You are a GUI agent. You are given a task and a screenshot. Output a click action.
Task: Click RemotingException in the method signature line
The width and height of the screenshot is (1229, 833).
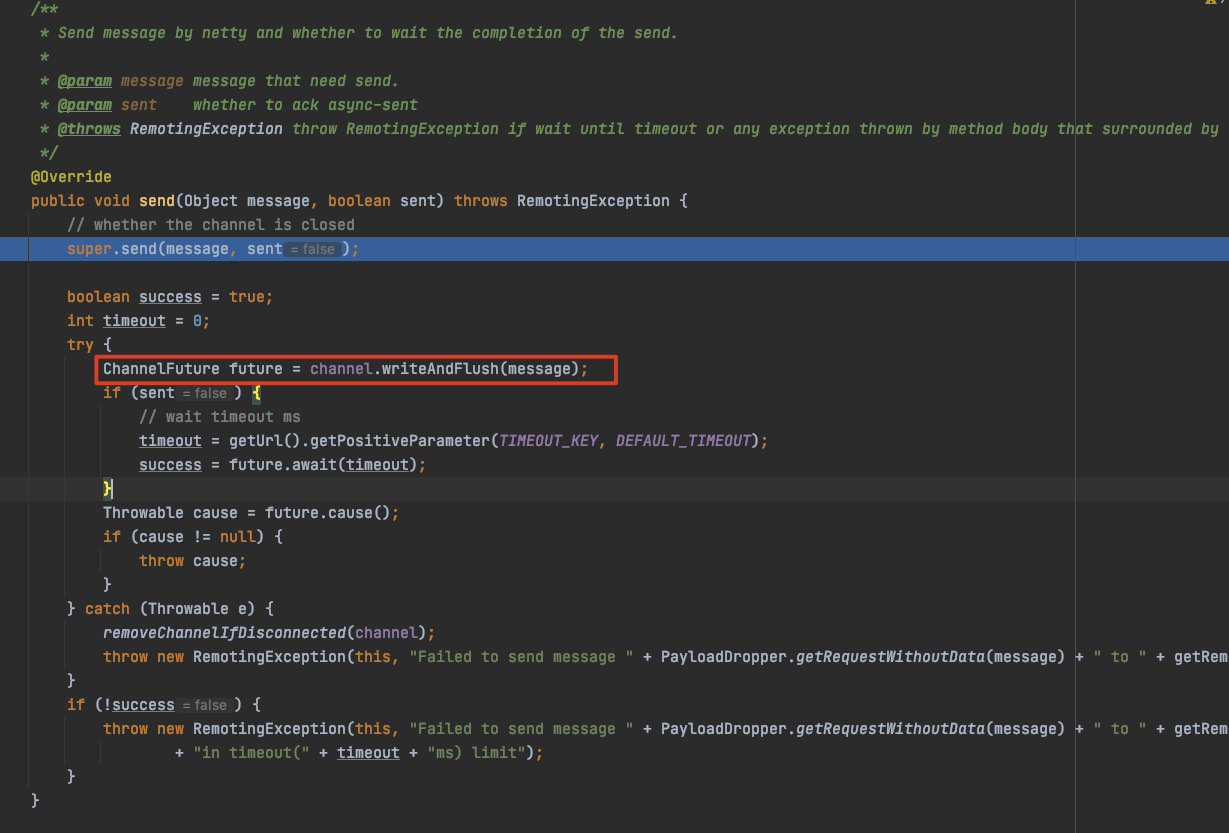593,200
